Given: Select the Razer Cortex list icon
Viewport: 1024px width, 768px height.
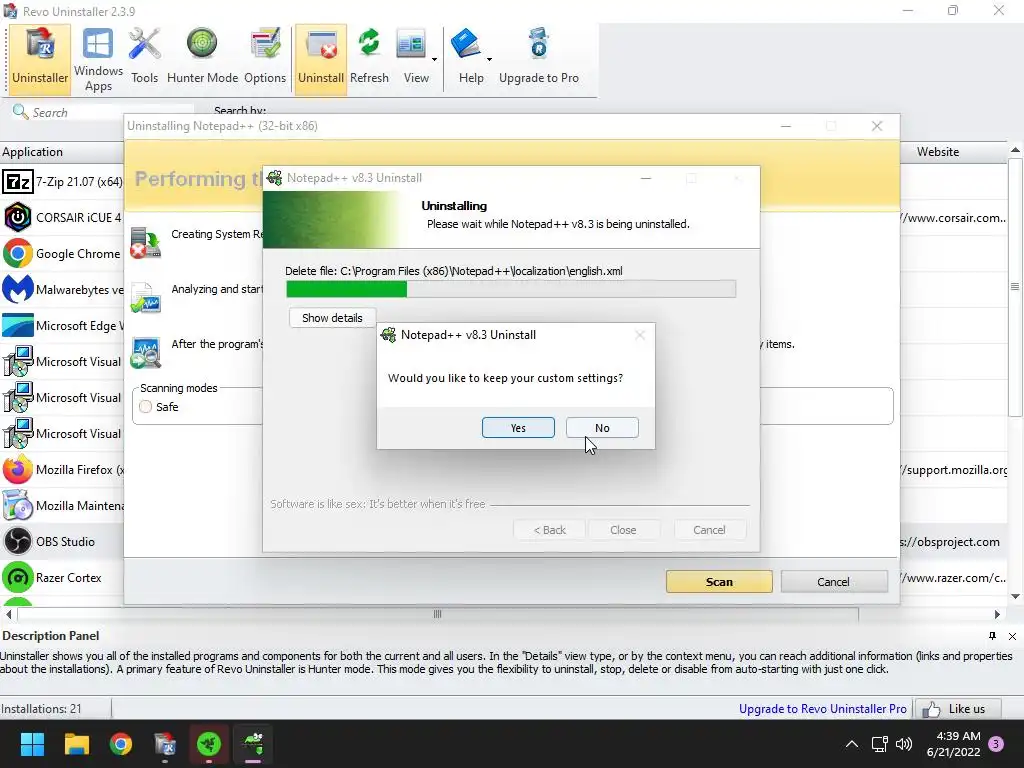Looking at the screenshot, I should 18,577.
